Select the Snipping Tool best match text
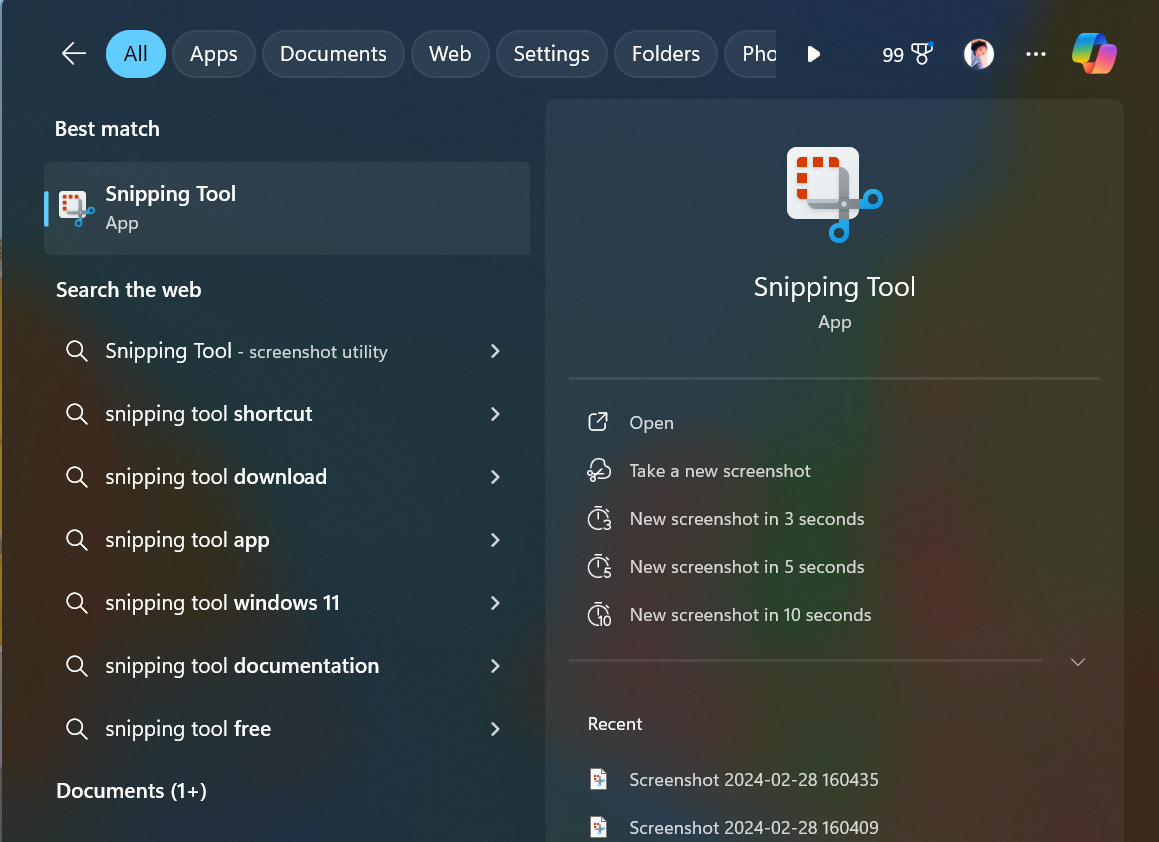This screenshot has width=1159, height=842. 171,194
